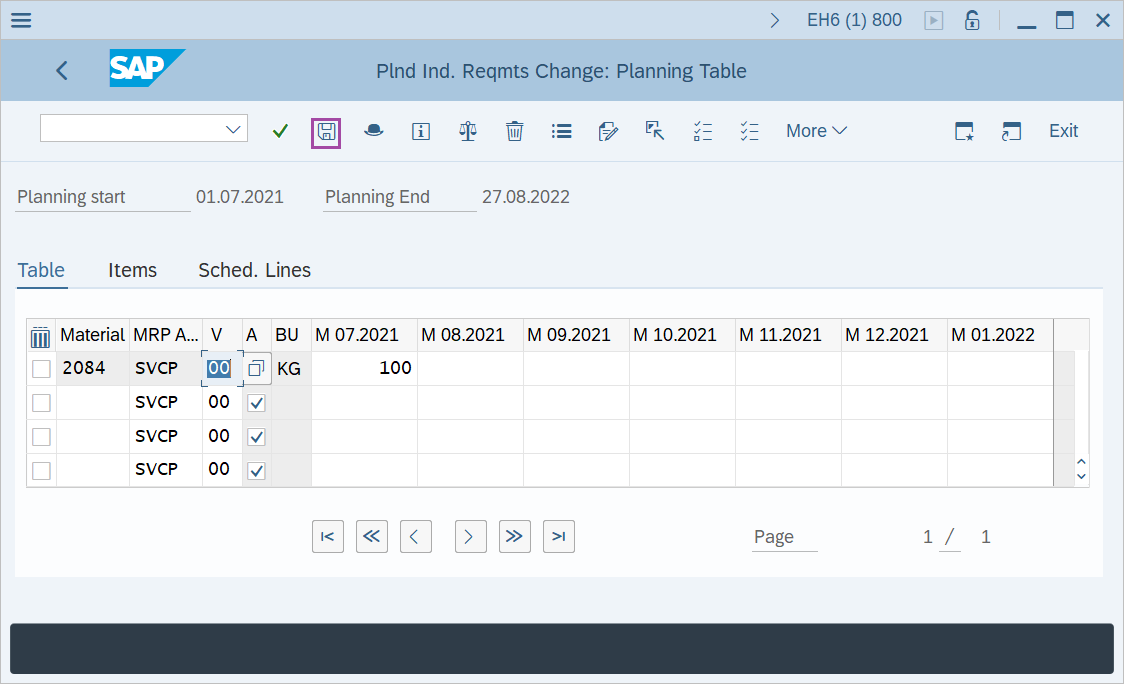This screenshot has width=1124, height=684.
Task: Open value help next to version field
Action: tap(256, 369)
